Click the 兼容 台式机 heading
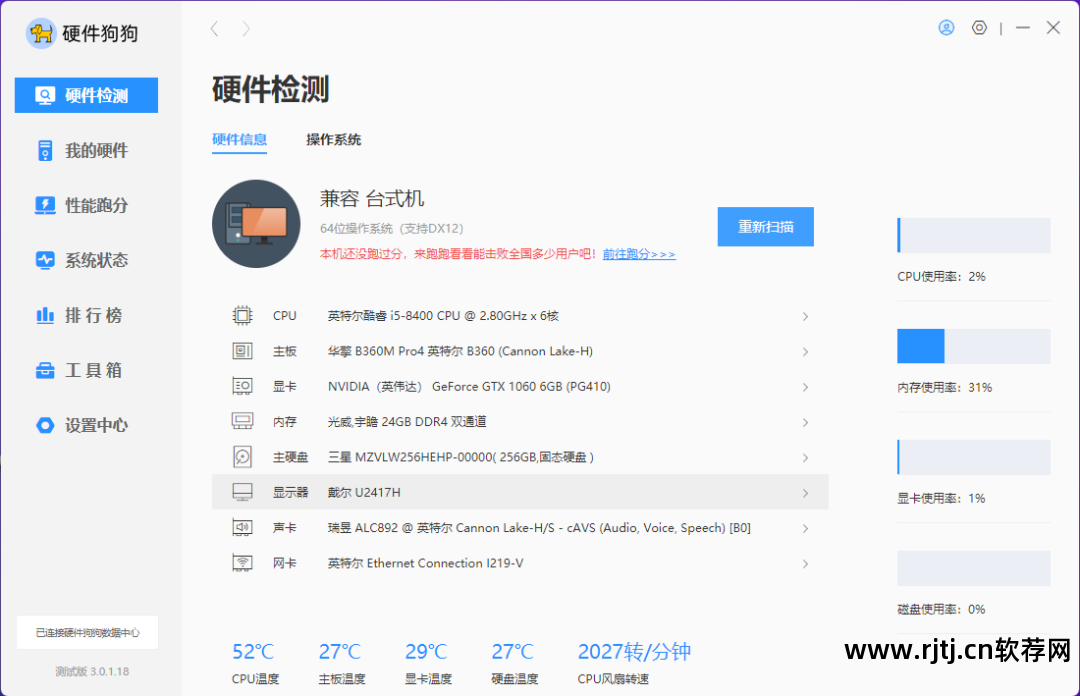Screen dimensions: 1080x696 371,198
